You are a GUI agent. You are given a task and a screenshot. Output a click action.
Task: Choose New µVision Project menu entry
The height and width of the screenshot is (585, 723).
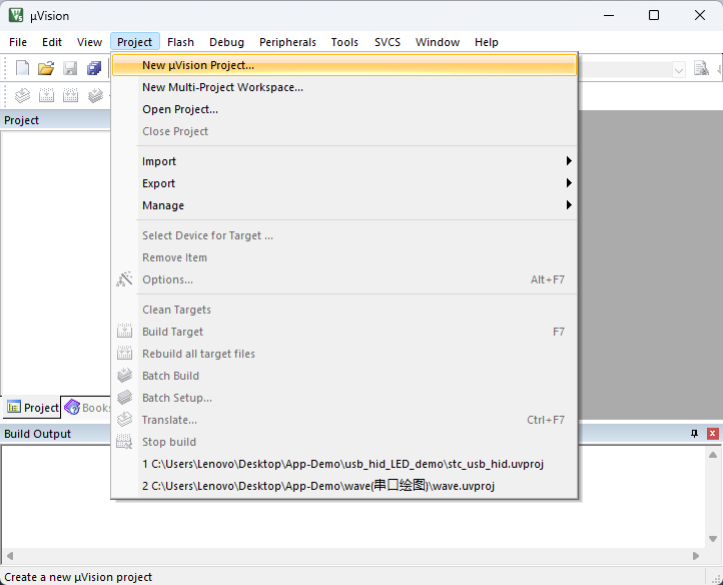pyautogui.click(x=198, y=66)
